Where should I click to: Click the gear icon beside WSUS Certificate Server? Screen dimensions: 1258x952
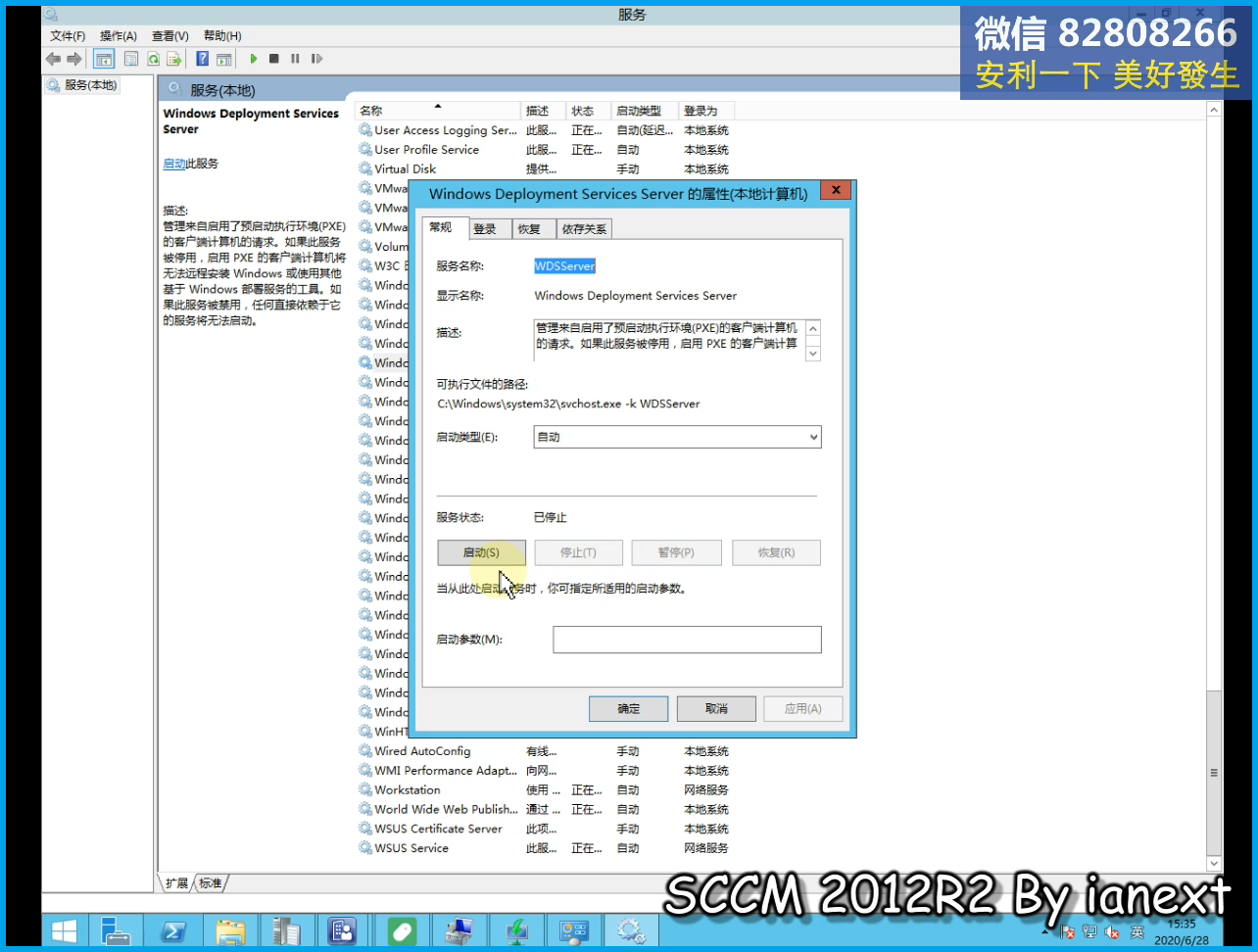[x=365, y=829]
